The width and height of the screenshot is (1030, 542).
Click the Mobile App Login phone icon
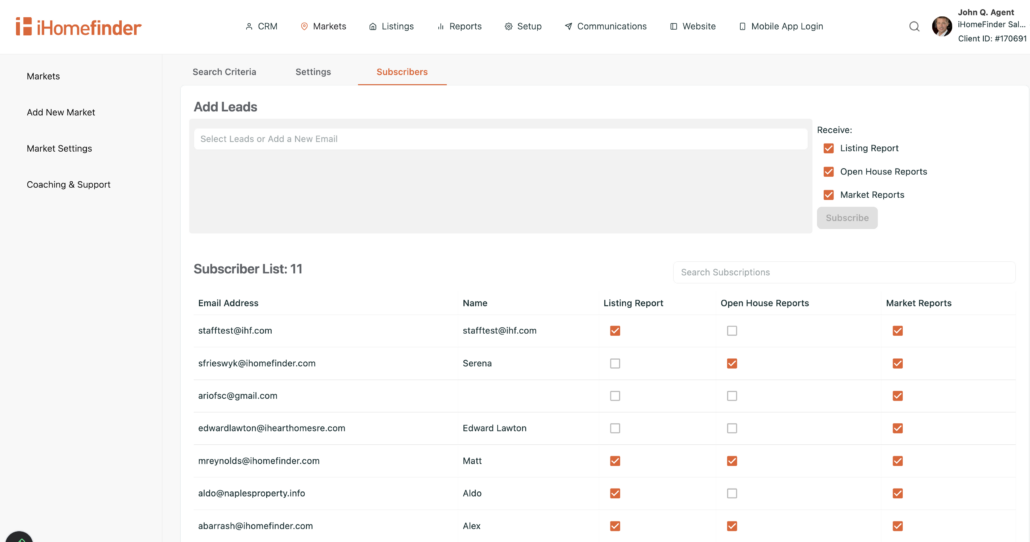coord(742,26)
